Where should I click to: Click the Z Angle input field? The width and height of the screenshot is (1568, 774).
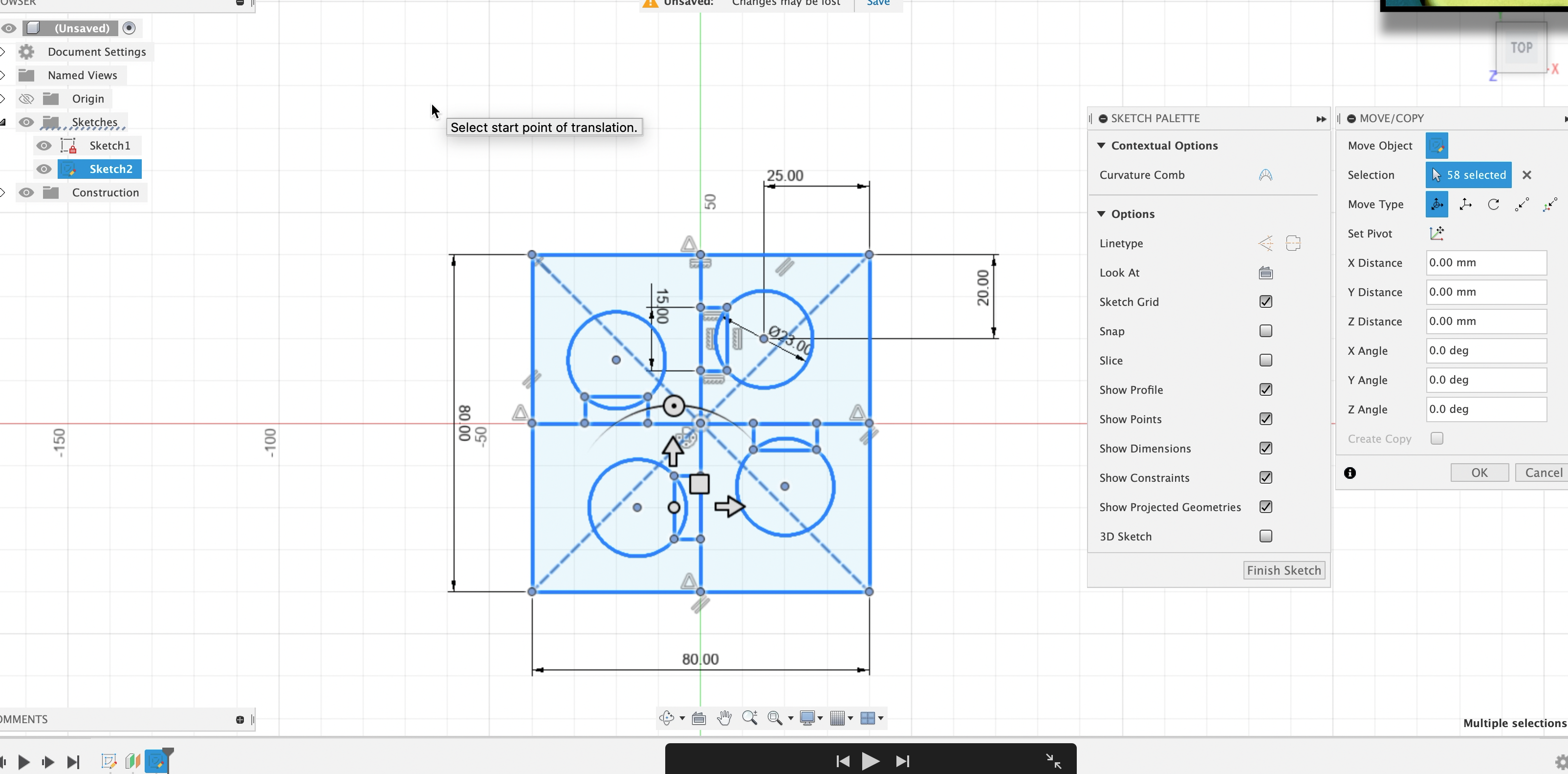point(1486,409)
